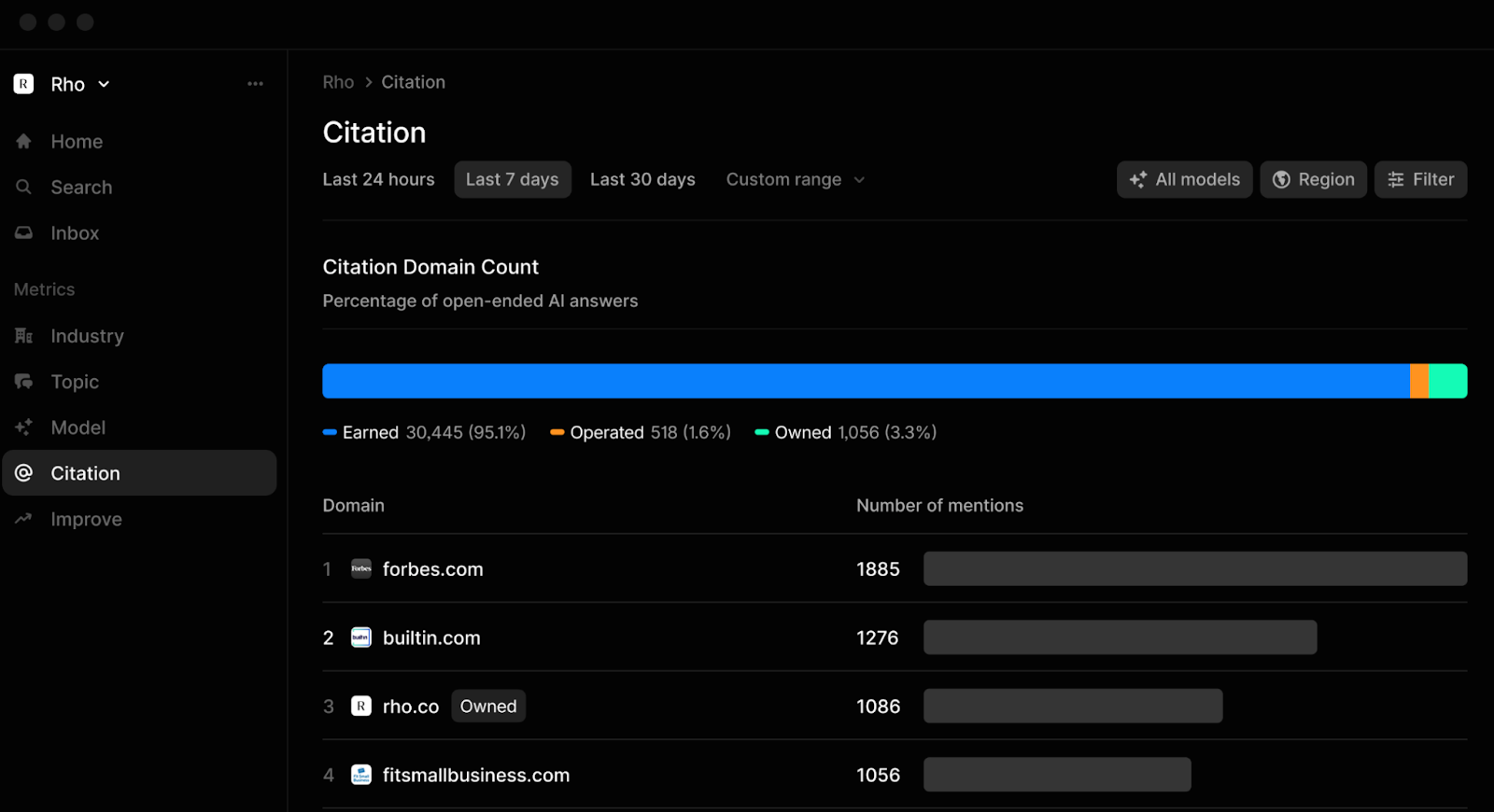Open the All models selector
Viewport: 1494px width, 812px height.
coord(1184,180)
